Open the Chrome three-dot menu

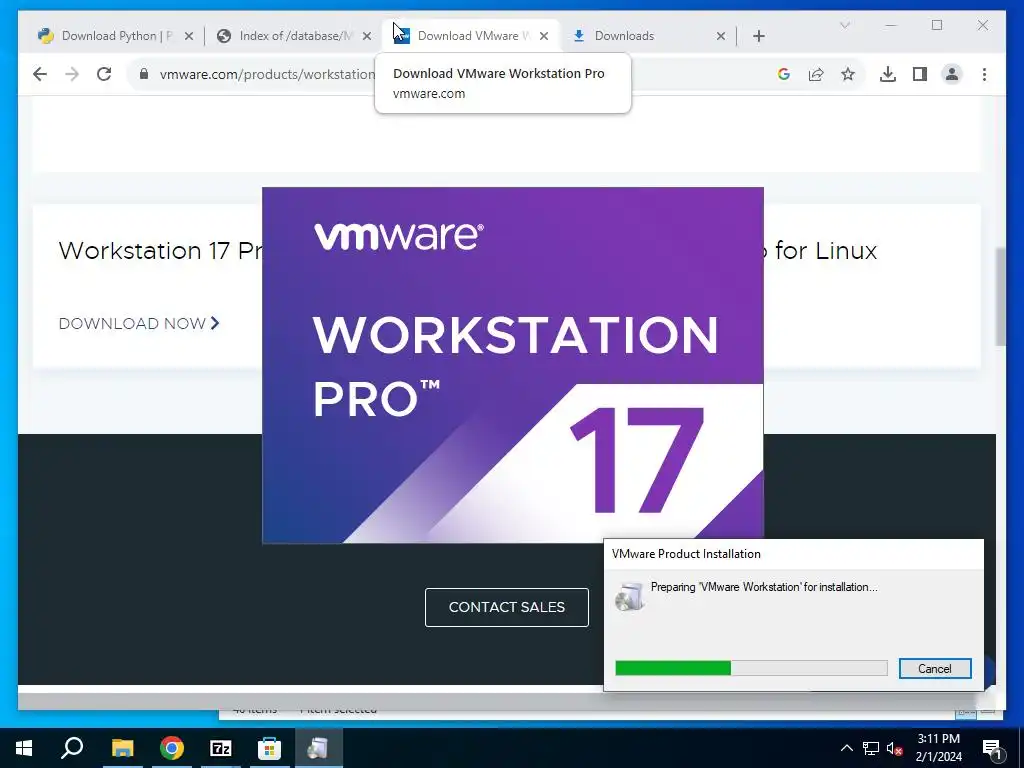984,74
